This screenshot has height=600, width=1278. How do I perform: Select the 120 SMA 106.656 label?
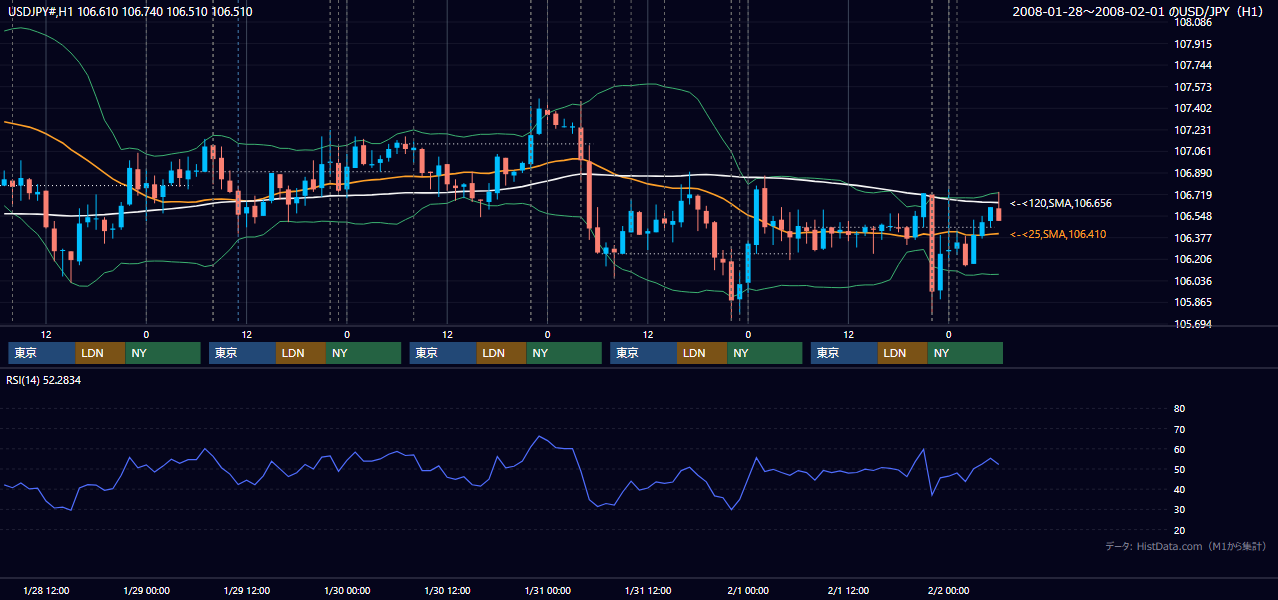click(x=1061, y=203)
